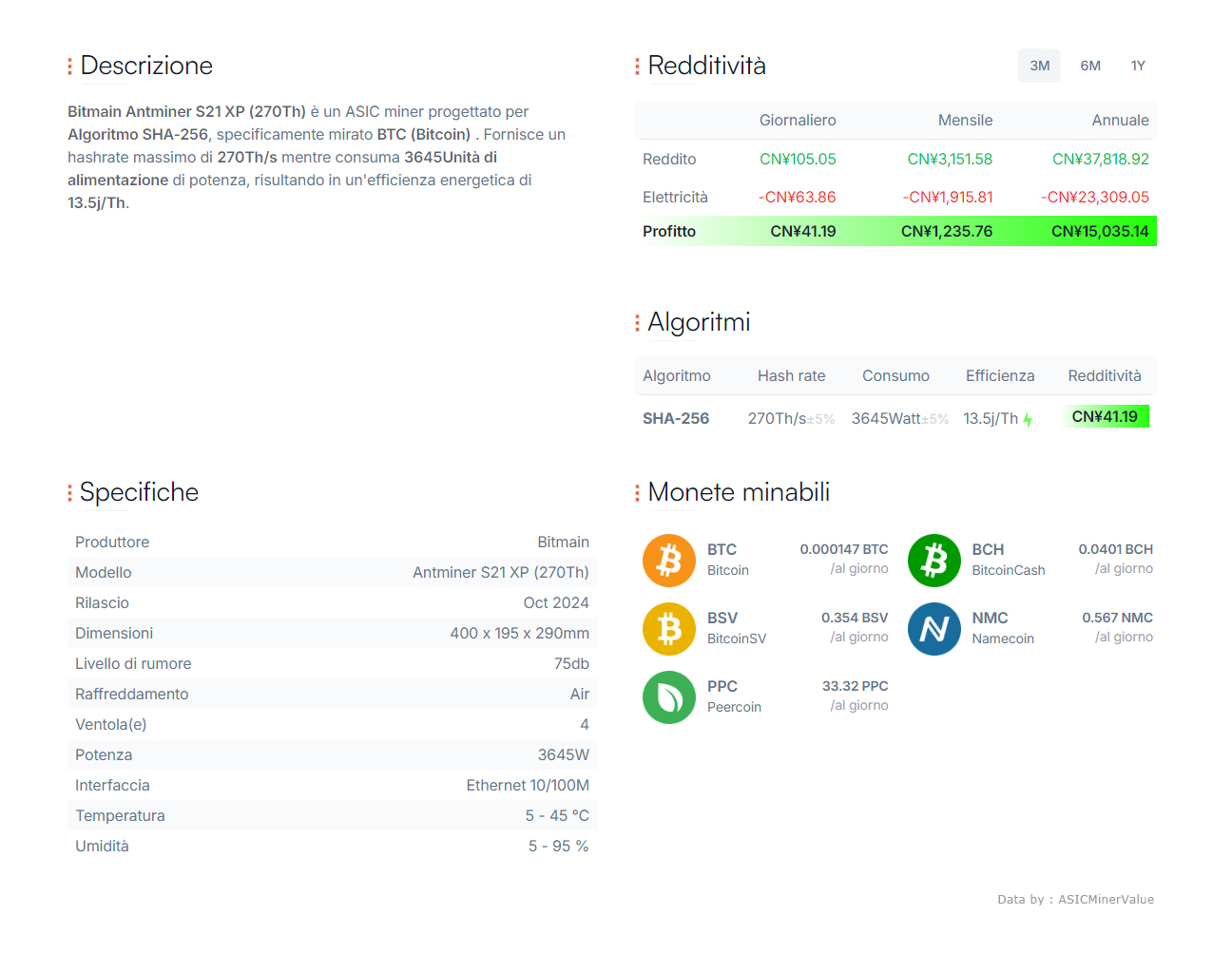The width and height of the screenshot is (1232, 953).
Task: Click the 270Th/s hash rate value
Action: pos(777,418)
